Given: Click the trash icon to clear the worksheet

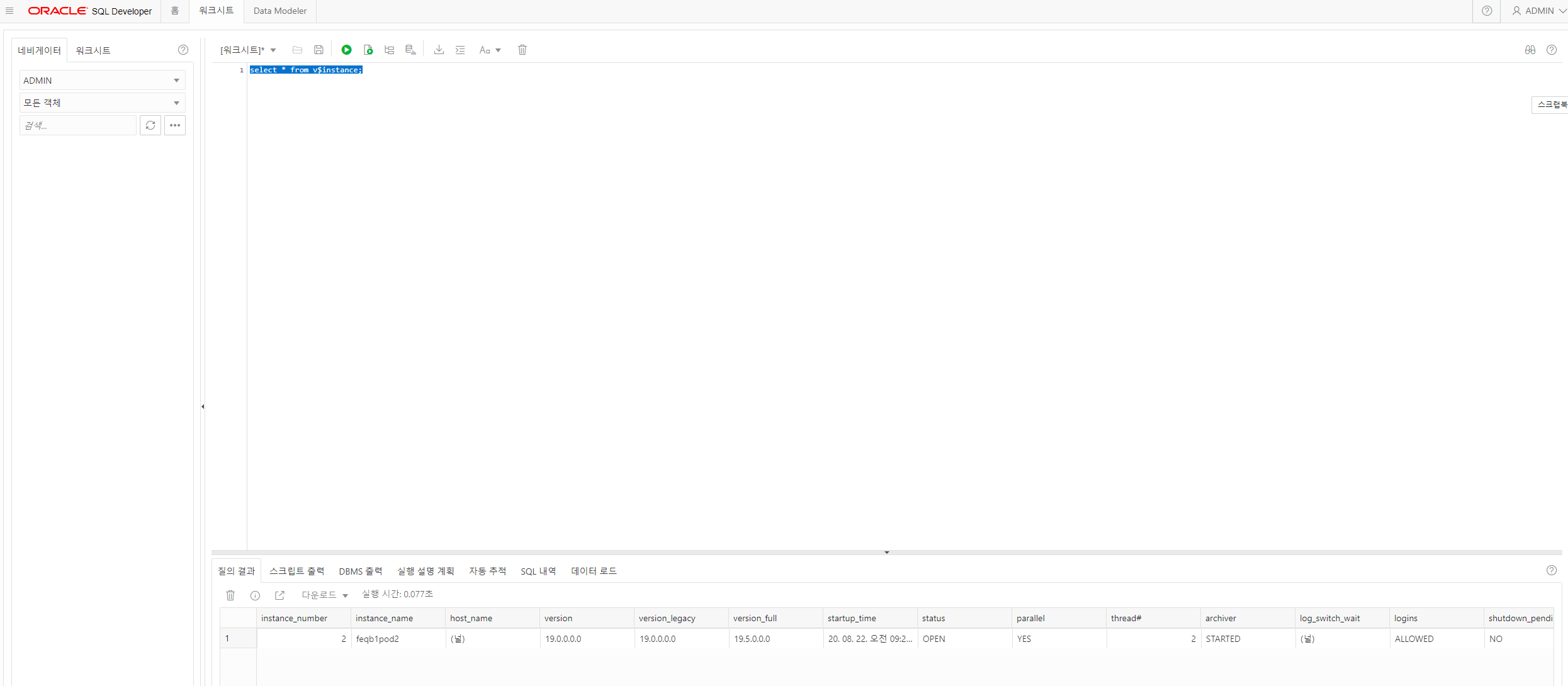Looking at the screenshot, I should tap(522, 50).
